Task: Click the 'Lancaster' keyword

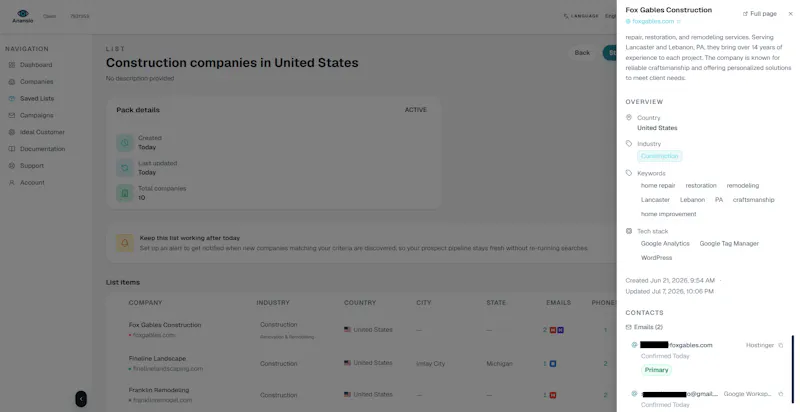Action: [655, 200]
